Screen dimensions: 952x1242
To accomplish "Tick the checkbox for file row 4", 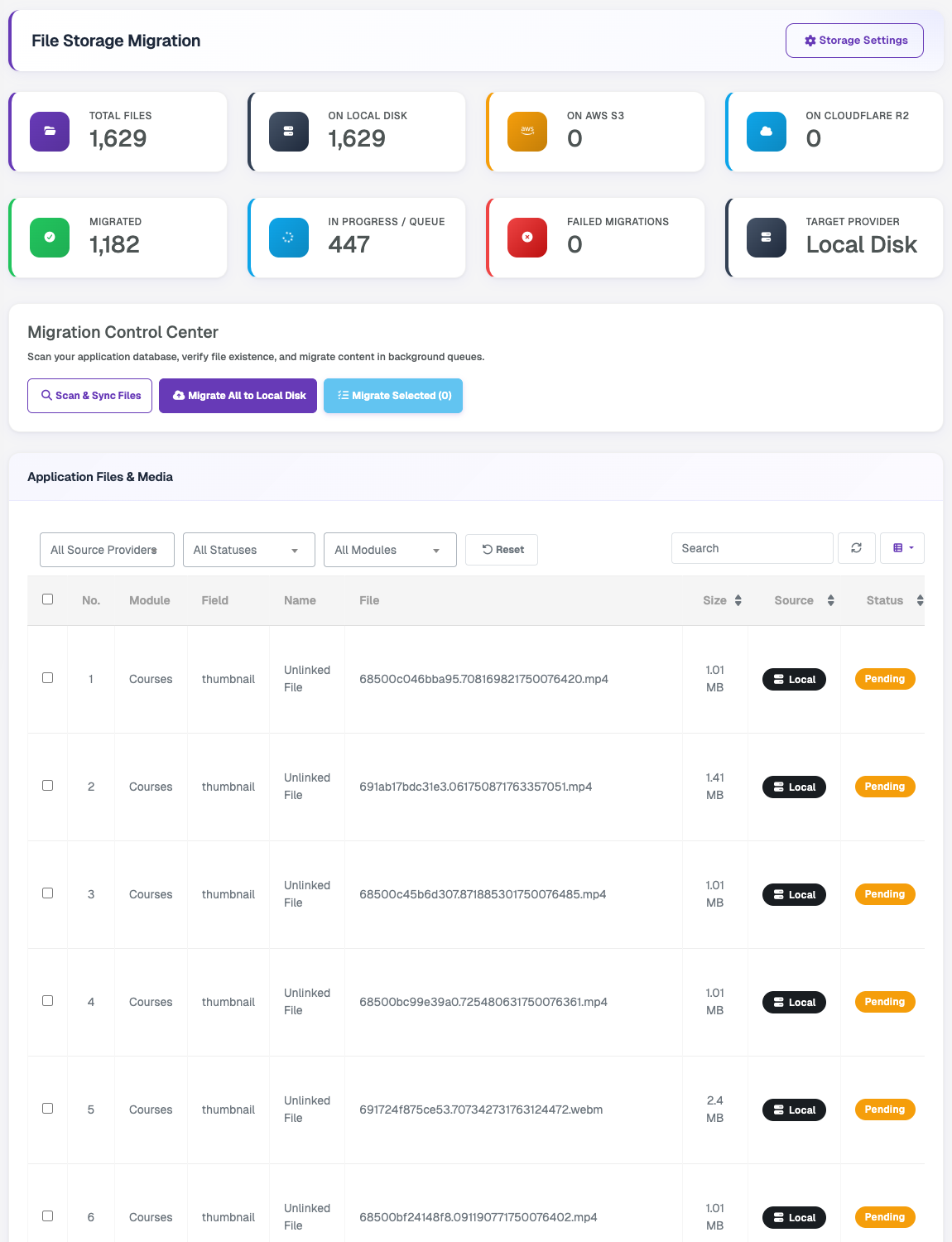I will (x=48, y=1001).
